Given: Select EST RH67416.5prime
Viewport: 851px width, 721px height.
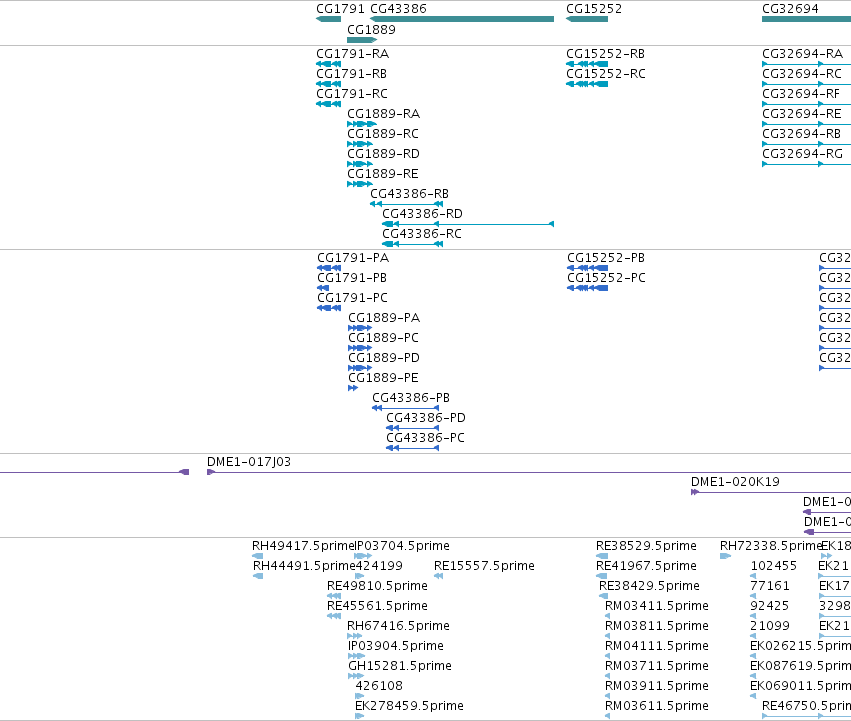Looking at the screenshot, I should tap(354, 636).
